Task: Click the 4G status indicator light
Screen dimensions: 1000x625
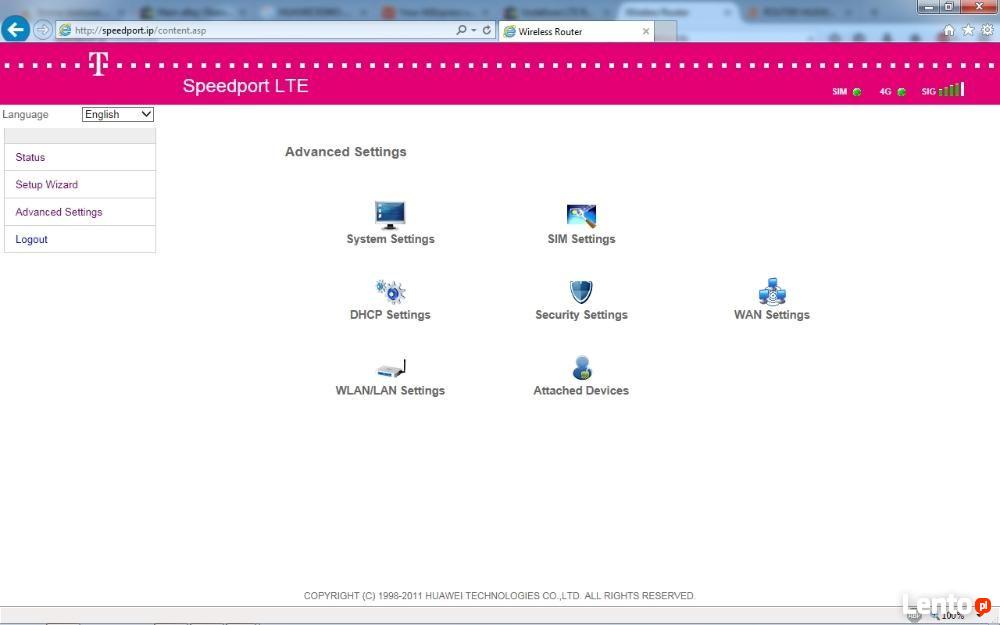Action: 901,92
